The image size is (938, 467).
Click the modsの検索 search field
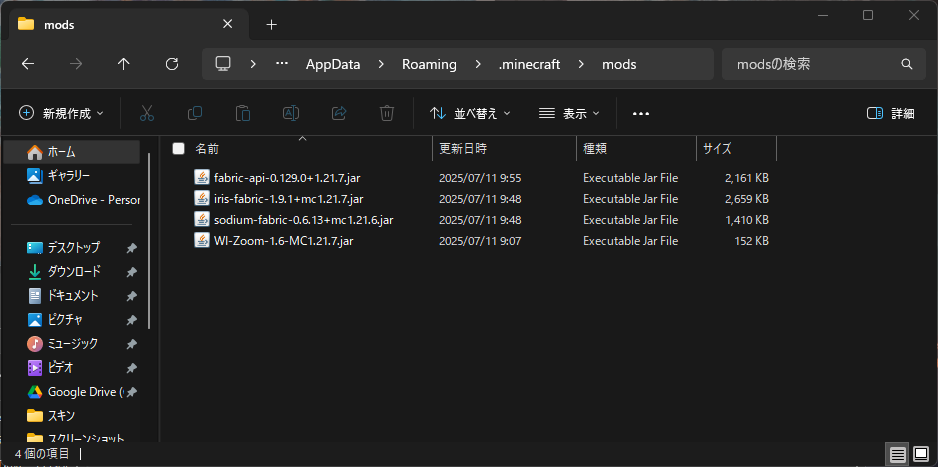pos(824,64)
